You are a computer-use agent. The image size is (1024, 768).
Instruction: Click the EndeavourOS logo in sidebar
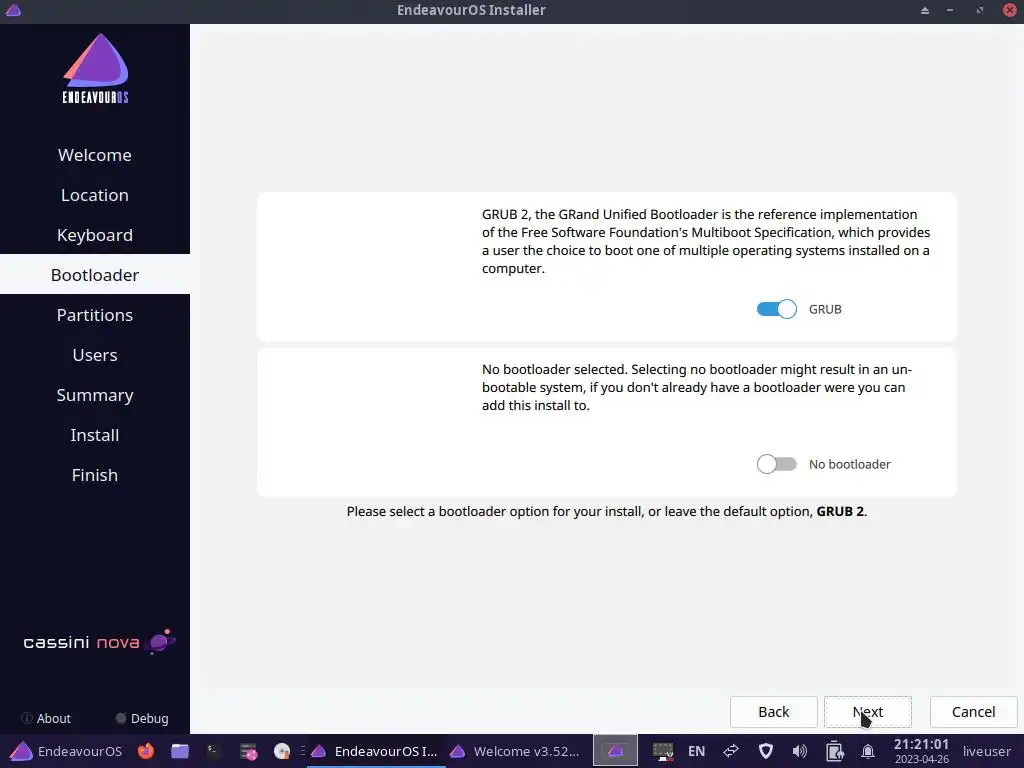click(x=95, y=69)
